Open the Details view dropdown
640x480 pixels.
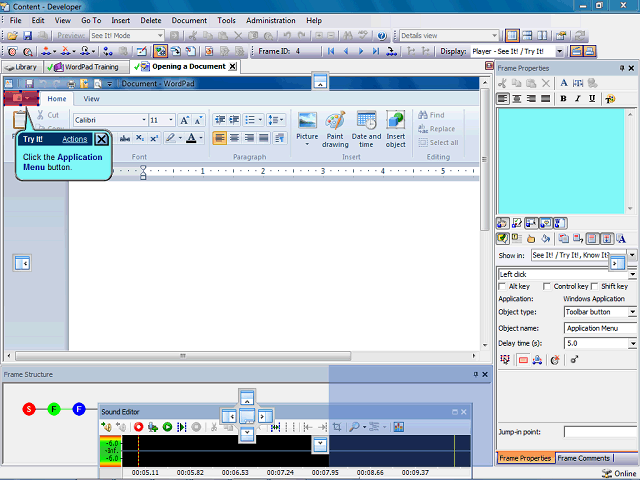click(x=494, y=36)
